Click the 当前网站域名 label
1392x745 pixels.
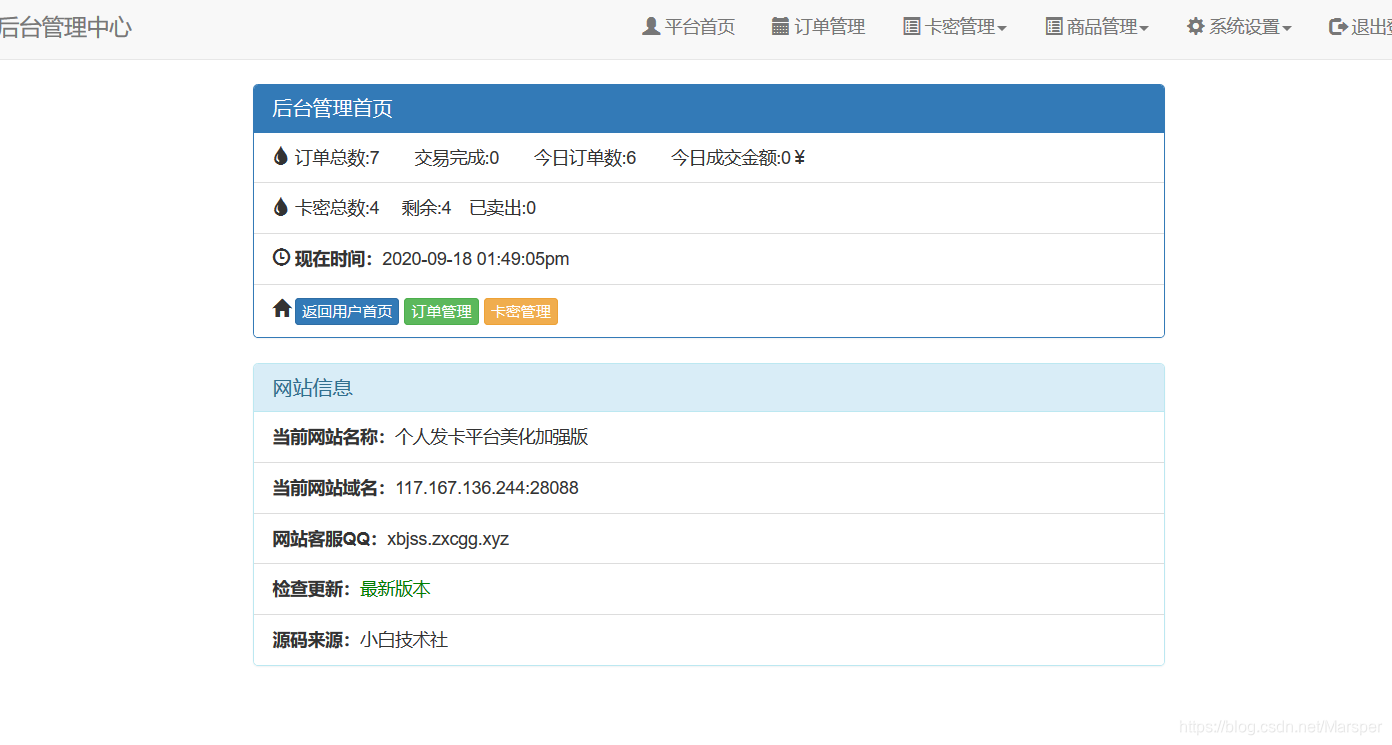point(328,488)
